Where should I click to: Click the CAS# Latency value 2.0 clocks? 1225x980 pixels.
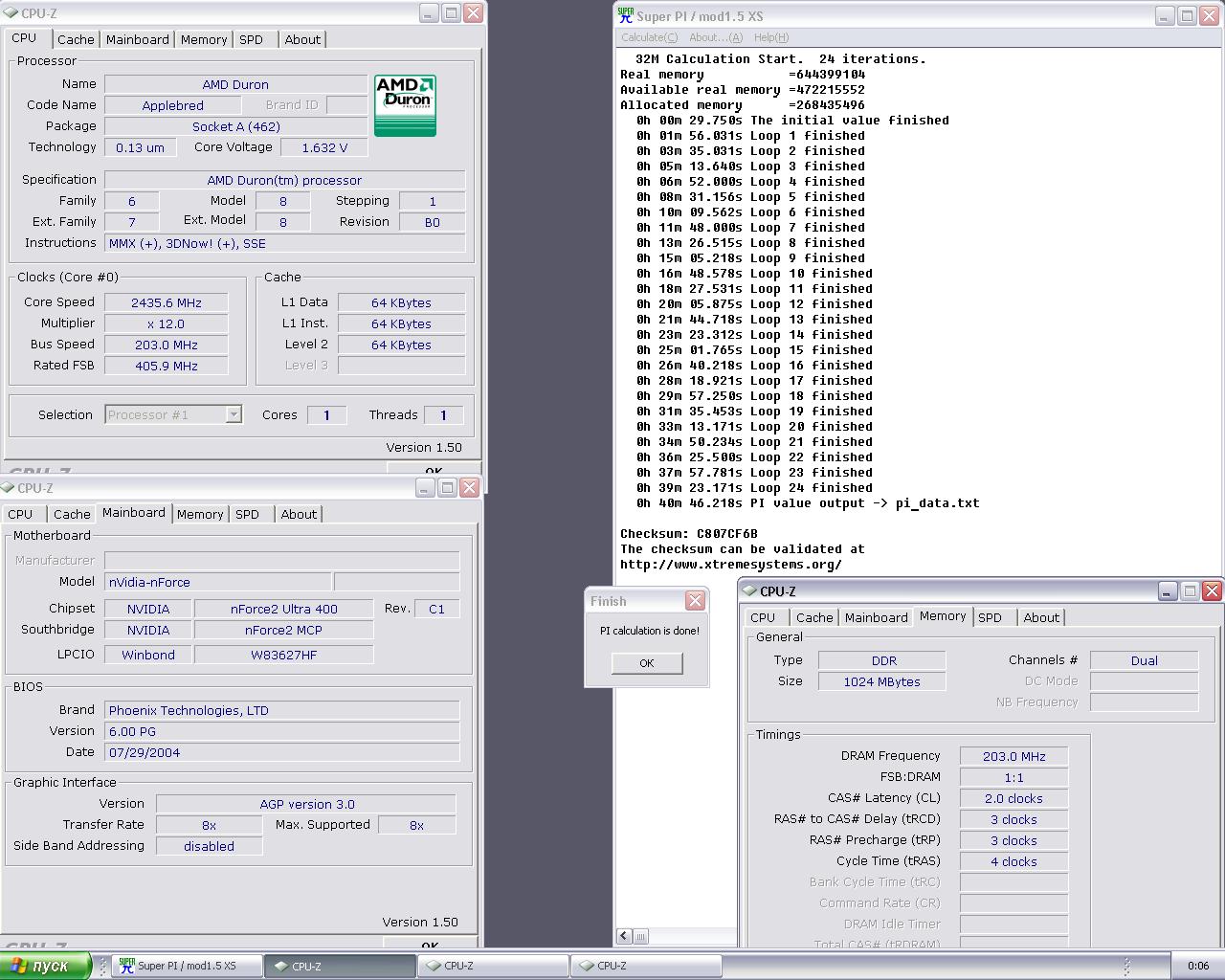coord(1013,798)
